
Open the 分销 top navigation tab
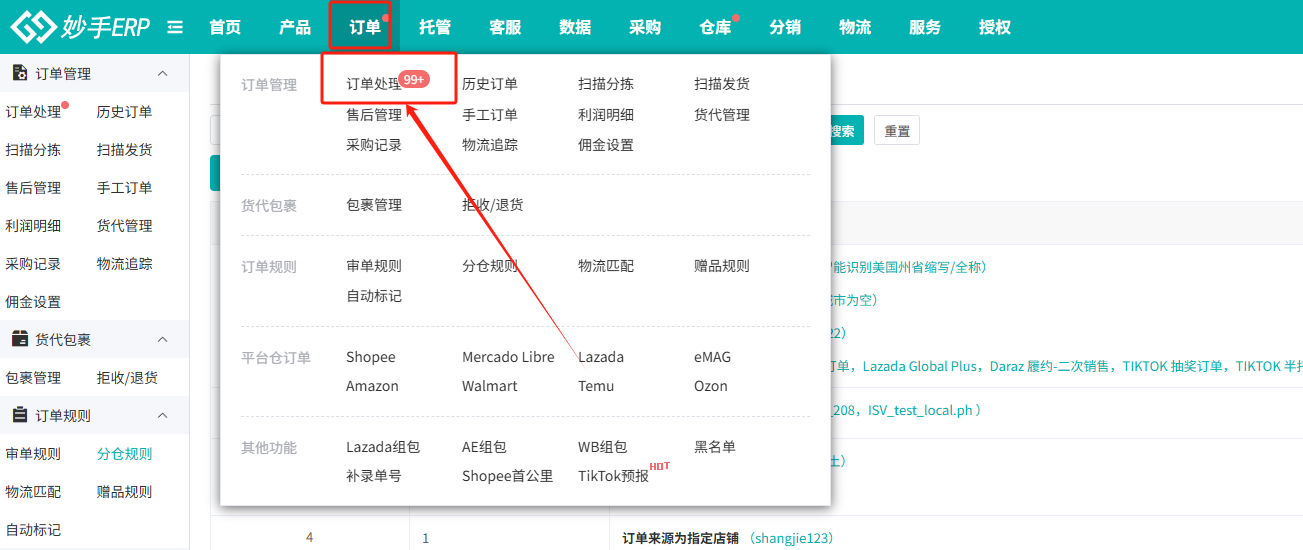coord(785,27)
